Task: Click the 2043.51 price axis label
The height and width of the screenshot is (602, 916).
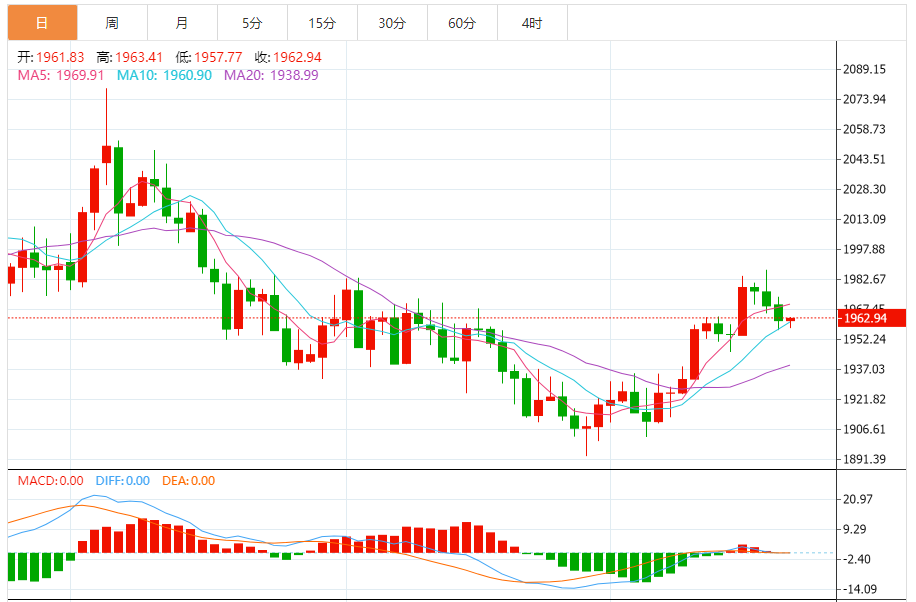Action: pos(864,159)
